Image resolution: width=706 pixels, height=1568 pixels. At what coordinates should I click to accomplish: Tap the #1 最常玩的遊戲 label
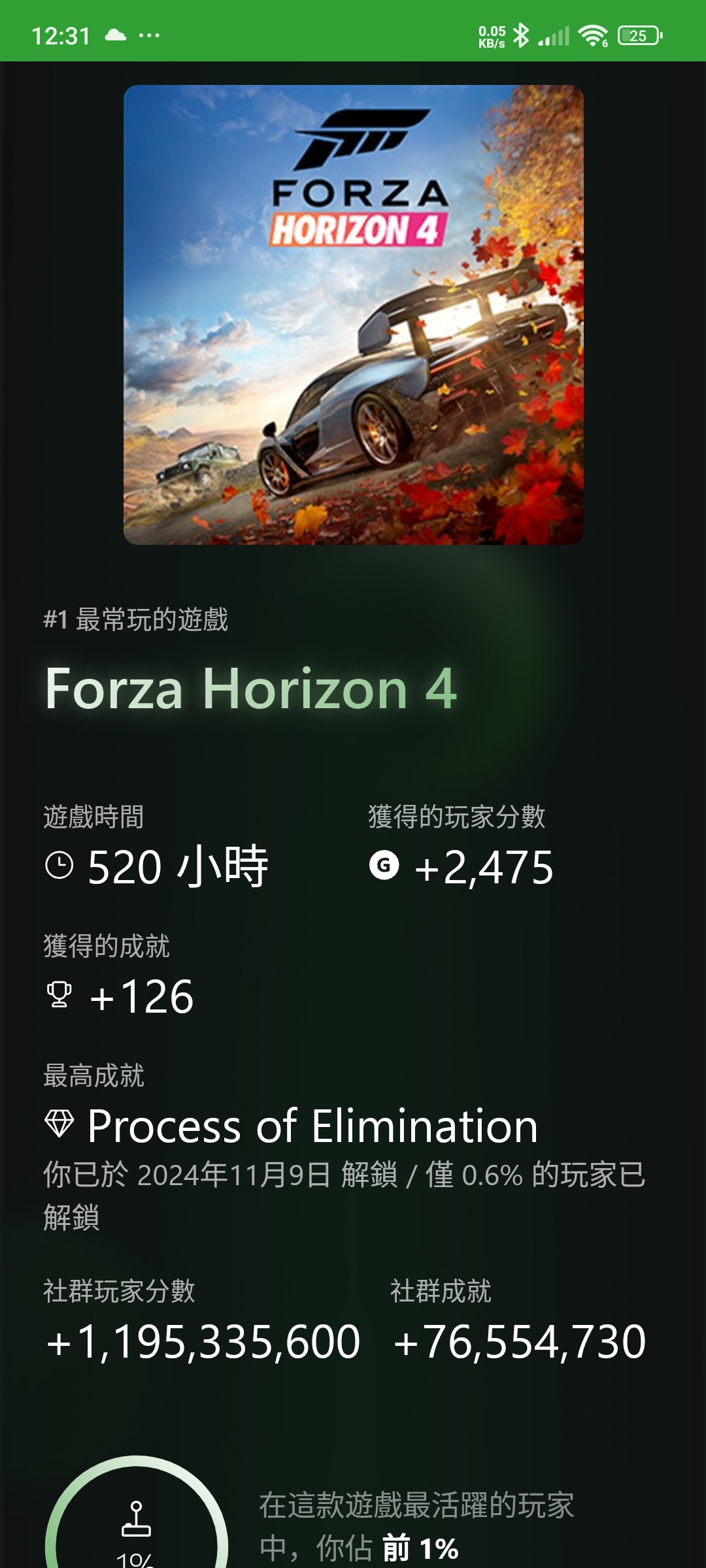(x=136, y=619)
